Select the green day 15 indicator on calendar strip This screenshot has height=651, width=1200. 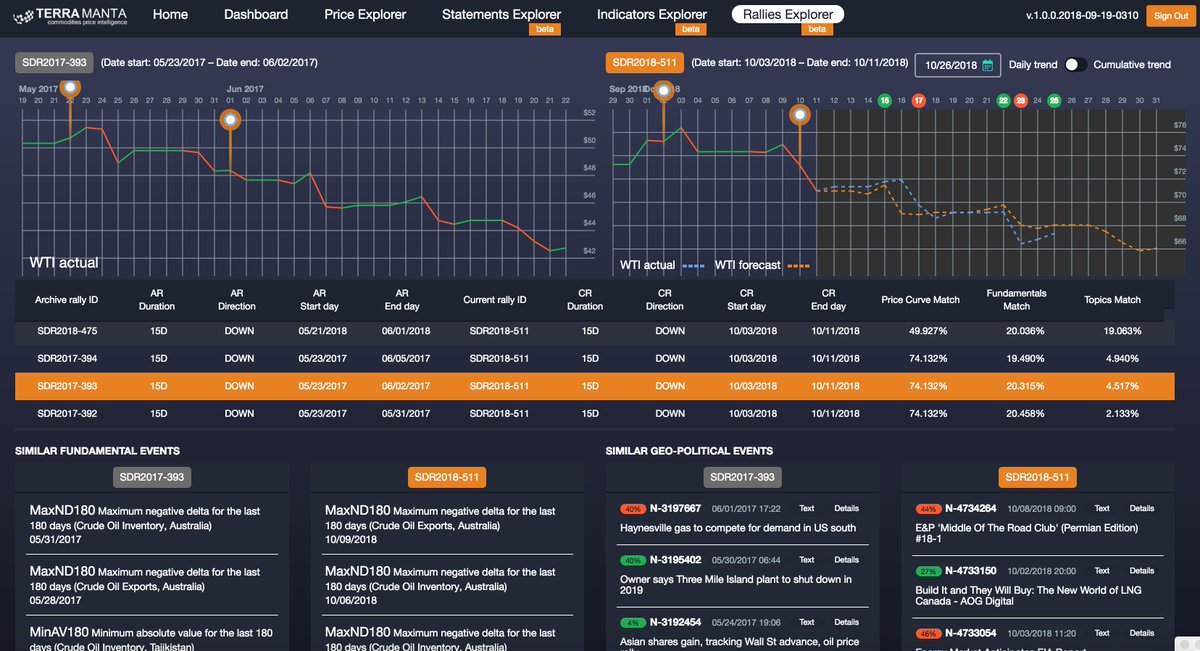(884, 100)
